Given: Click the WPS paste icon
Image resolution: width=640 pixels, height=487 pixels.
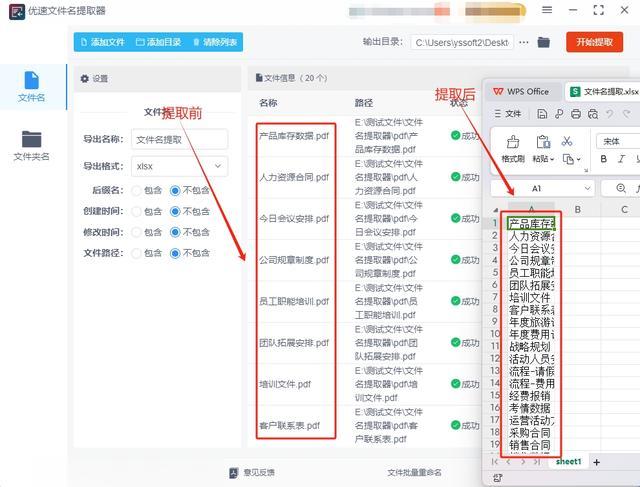Looking at the screenshot, I should click(x=543, y=142).
